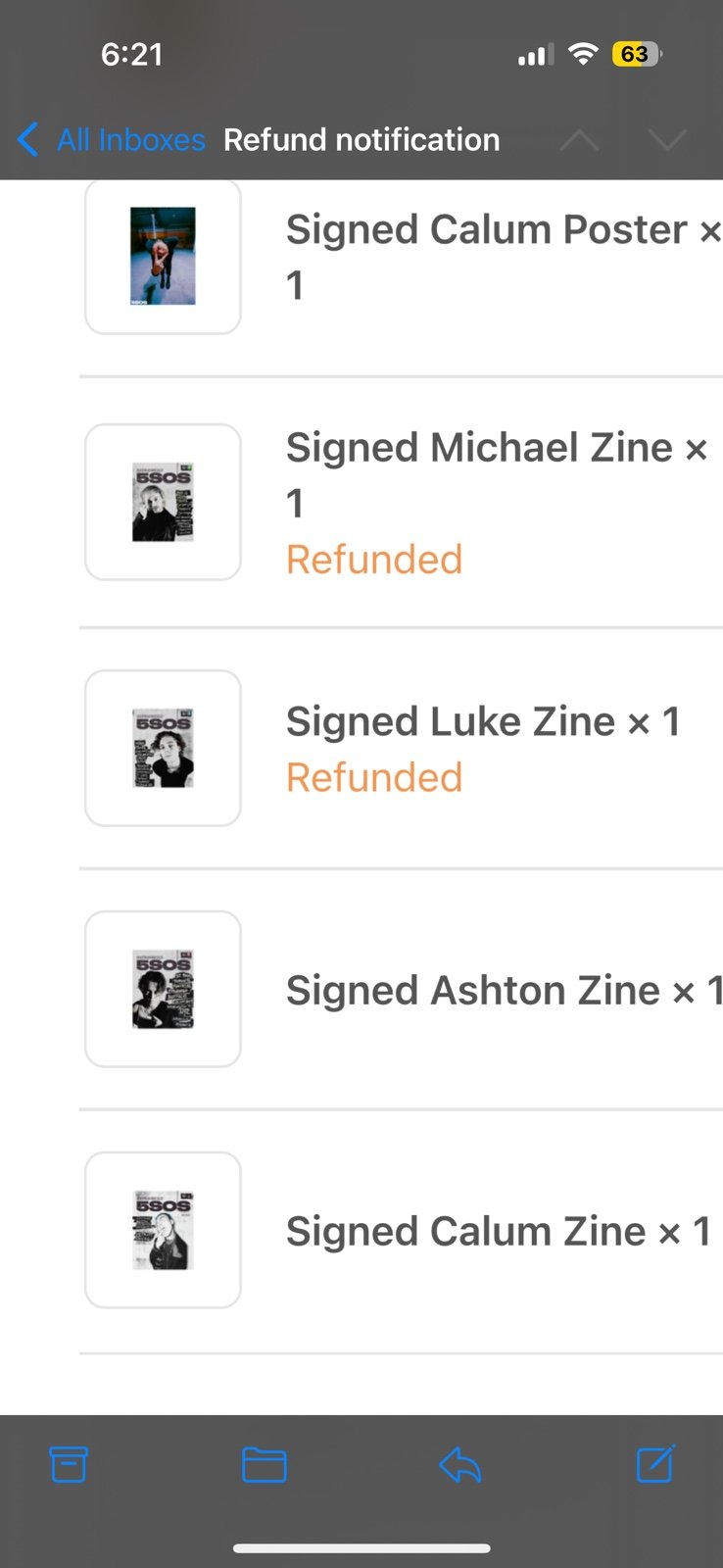This screenshot has height=1568, width=723.
Task: Tap the Reply arrow icon
Action: [459, 1465]
